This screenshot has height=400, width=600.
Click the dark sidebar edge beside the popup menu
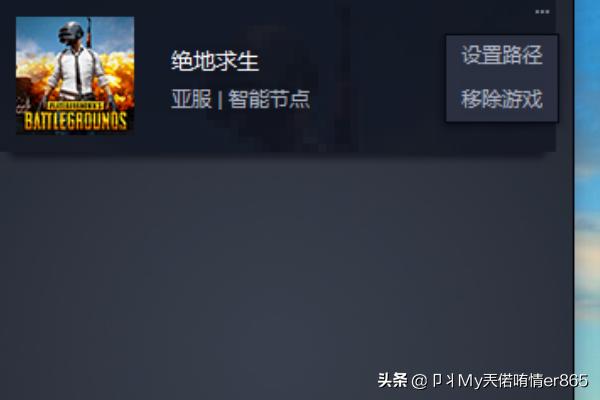point(566,77)
